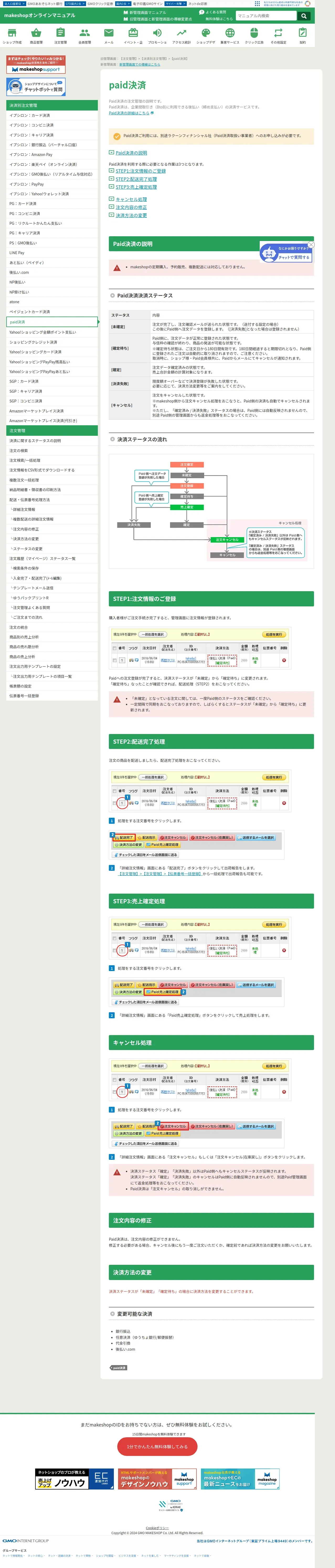Jump to キャンセル処理 anchor

point(131,199)
